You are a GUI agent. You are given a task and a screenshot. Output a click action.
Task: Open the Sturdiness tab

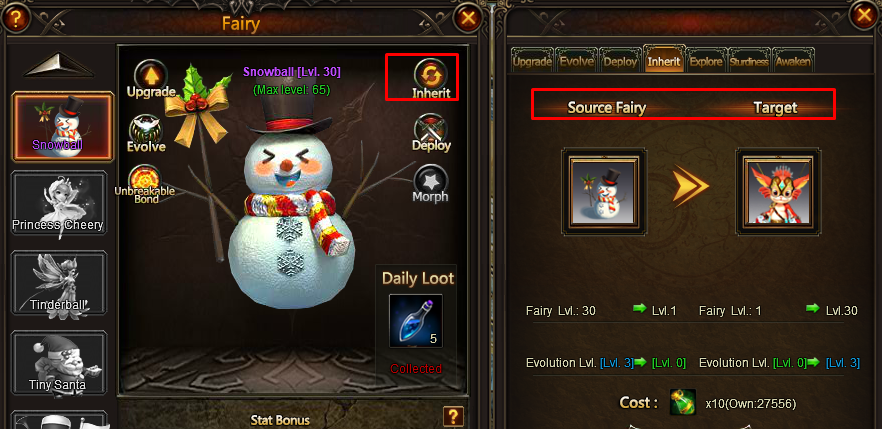(749, 61)
